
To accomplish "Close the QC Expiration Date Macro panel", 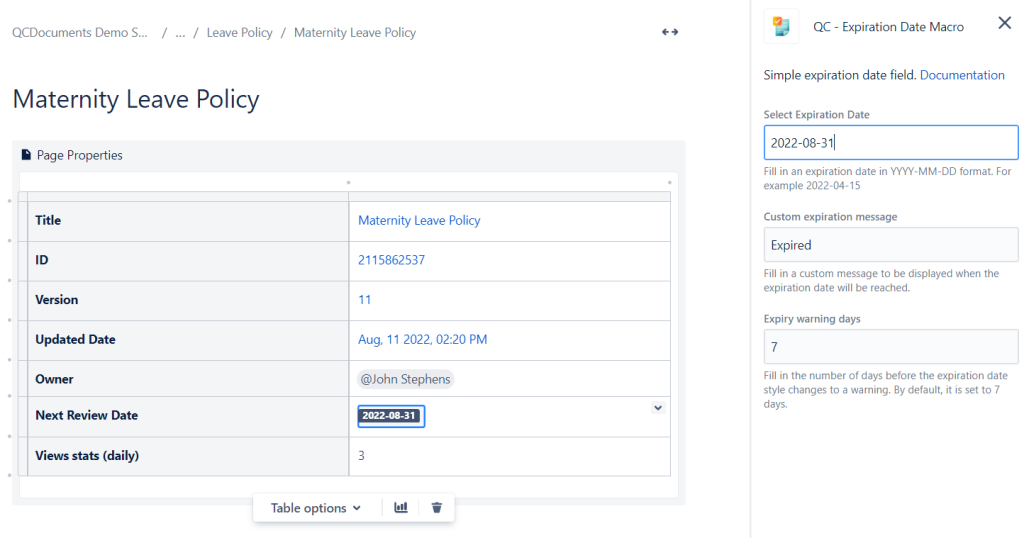I will pos(1004,24).
